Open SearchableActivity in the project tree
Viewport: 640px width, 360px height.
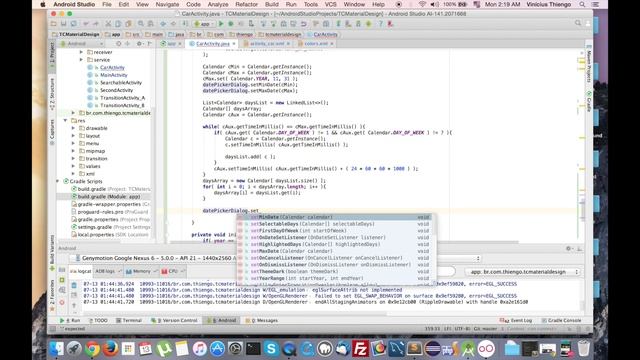121,83
